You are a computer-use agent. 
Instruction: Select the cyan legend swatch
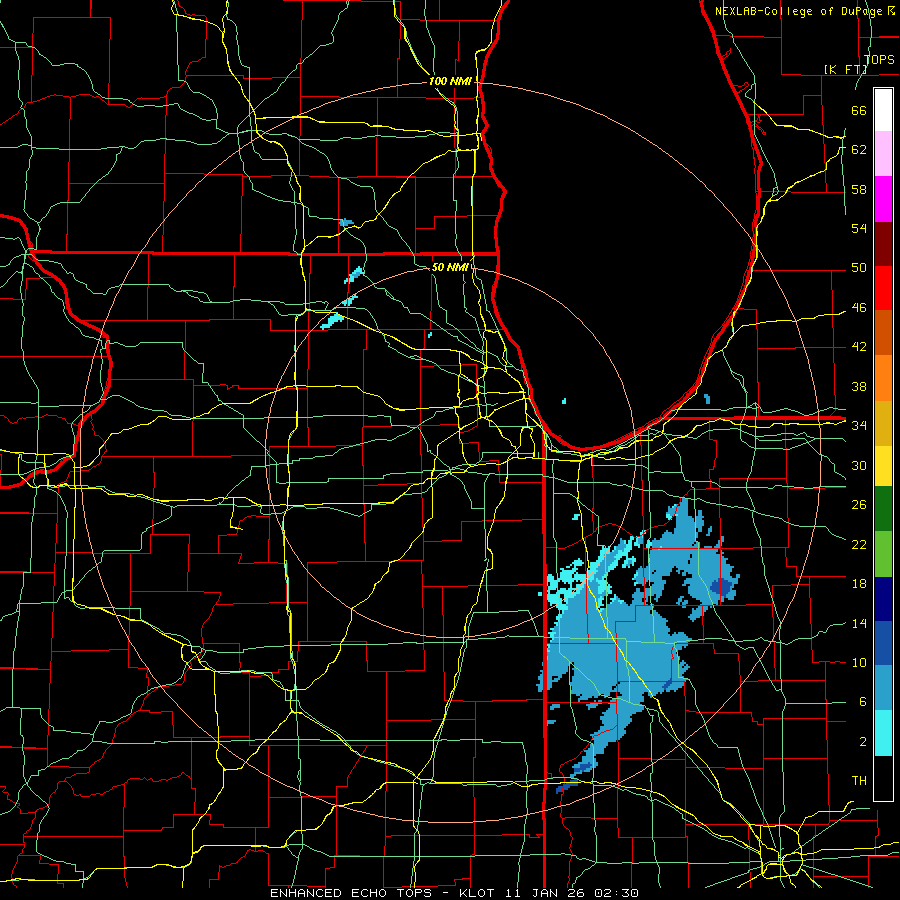(x=883, y=733)
